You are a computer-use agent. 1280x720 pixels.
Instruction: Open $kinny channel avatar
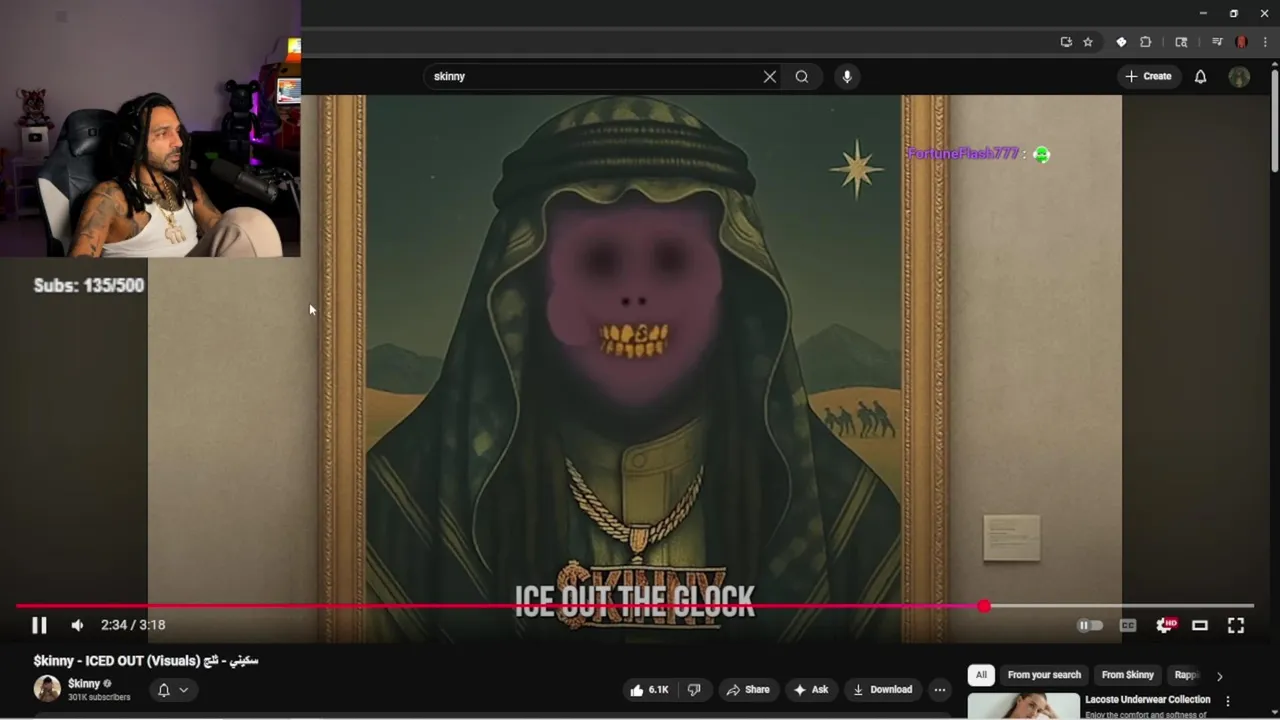click(x=47, y=689)
